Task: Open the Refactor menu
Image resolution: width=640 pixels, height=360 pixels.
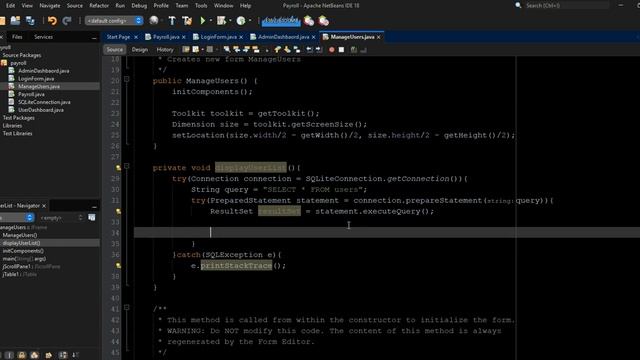Action: click(99, 6)
